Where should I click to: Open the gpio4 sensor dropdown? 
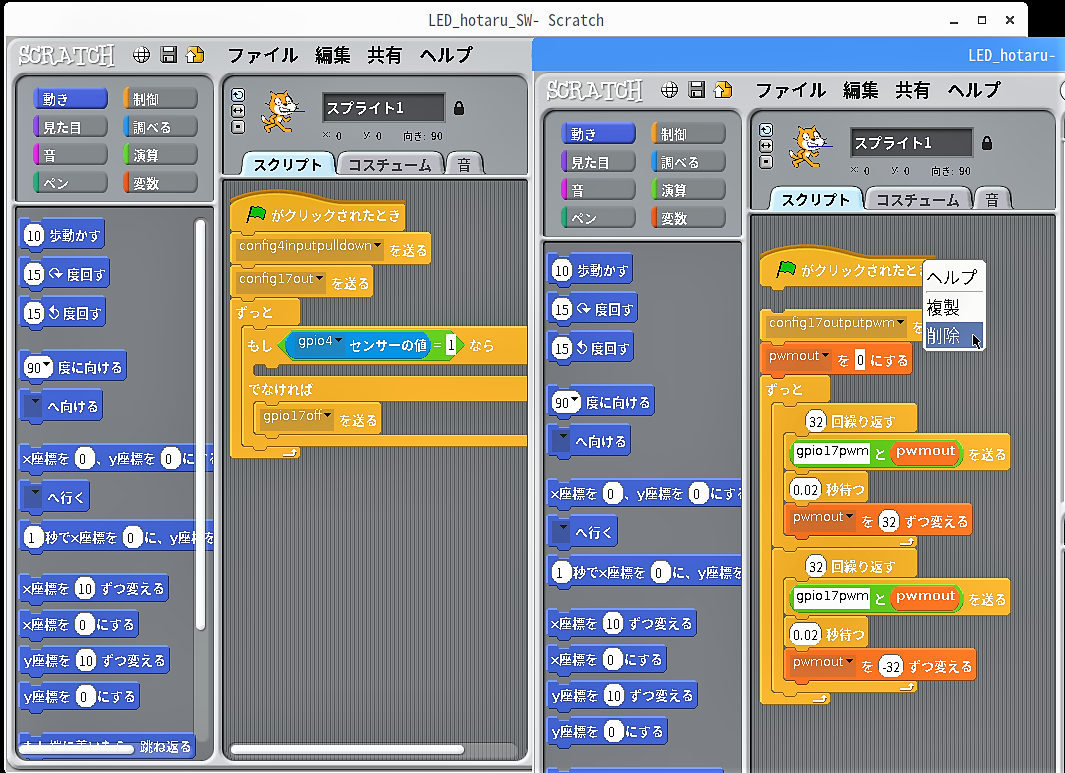tap(338, 341)
